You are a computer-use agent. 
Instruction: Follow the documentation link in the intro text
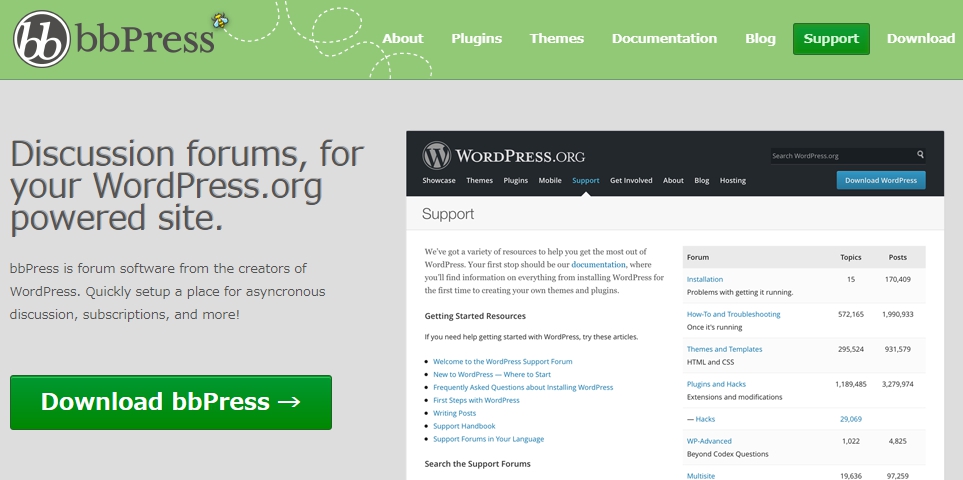(598, 265)
